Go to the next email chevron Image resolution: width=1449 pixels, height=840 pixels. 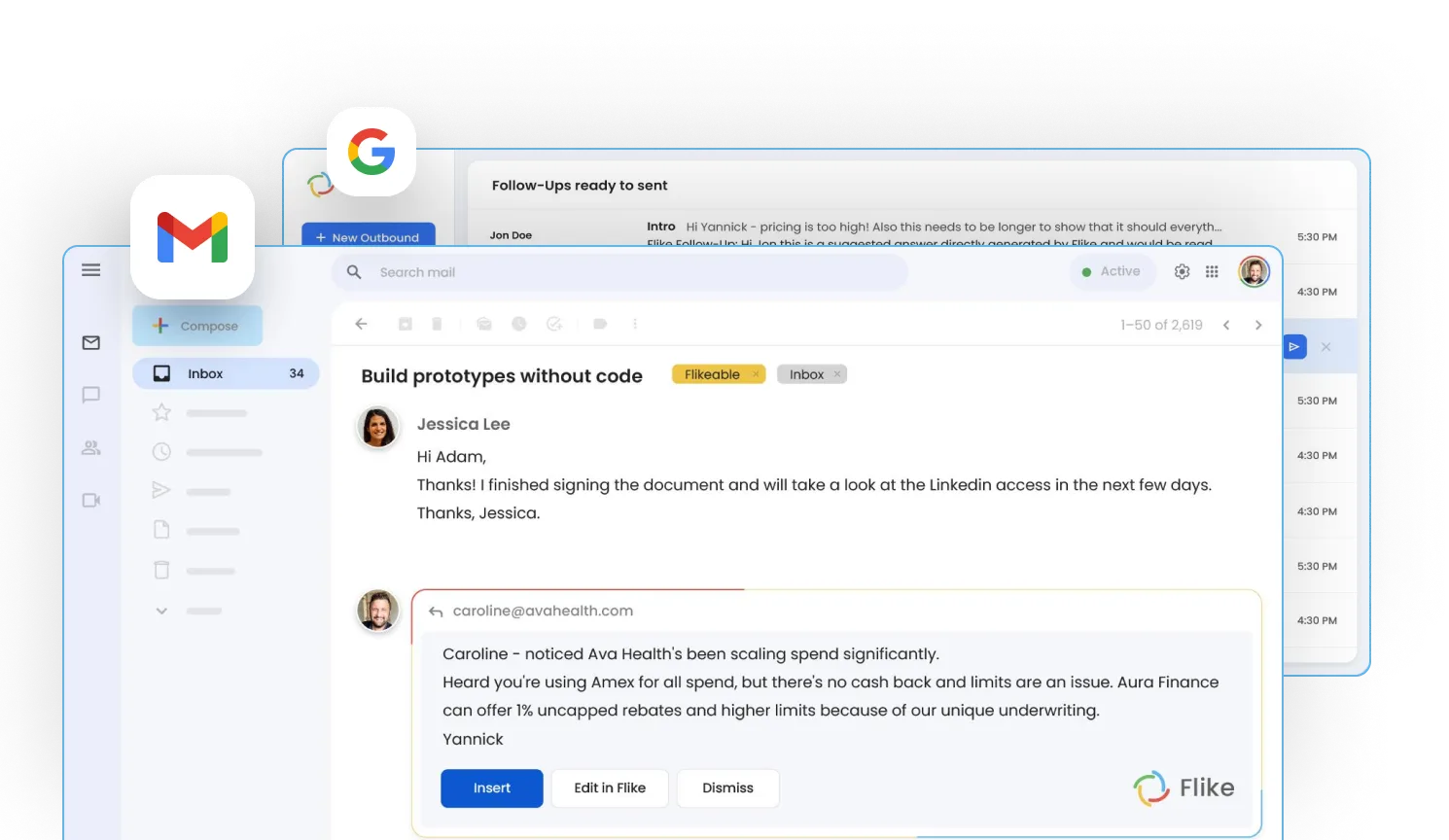tap(1258, 325)
